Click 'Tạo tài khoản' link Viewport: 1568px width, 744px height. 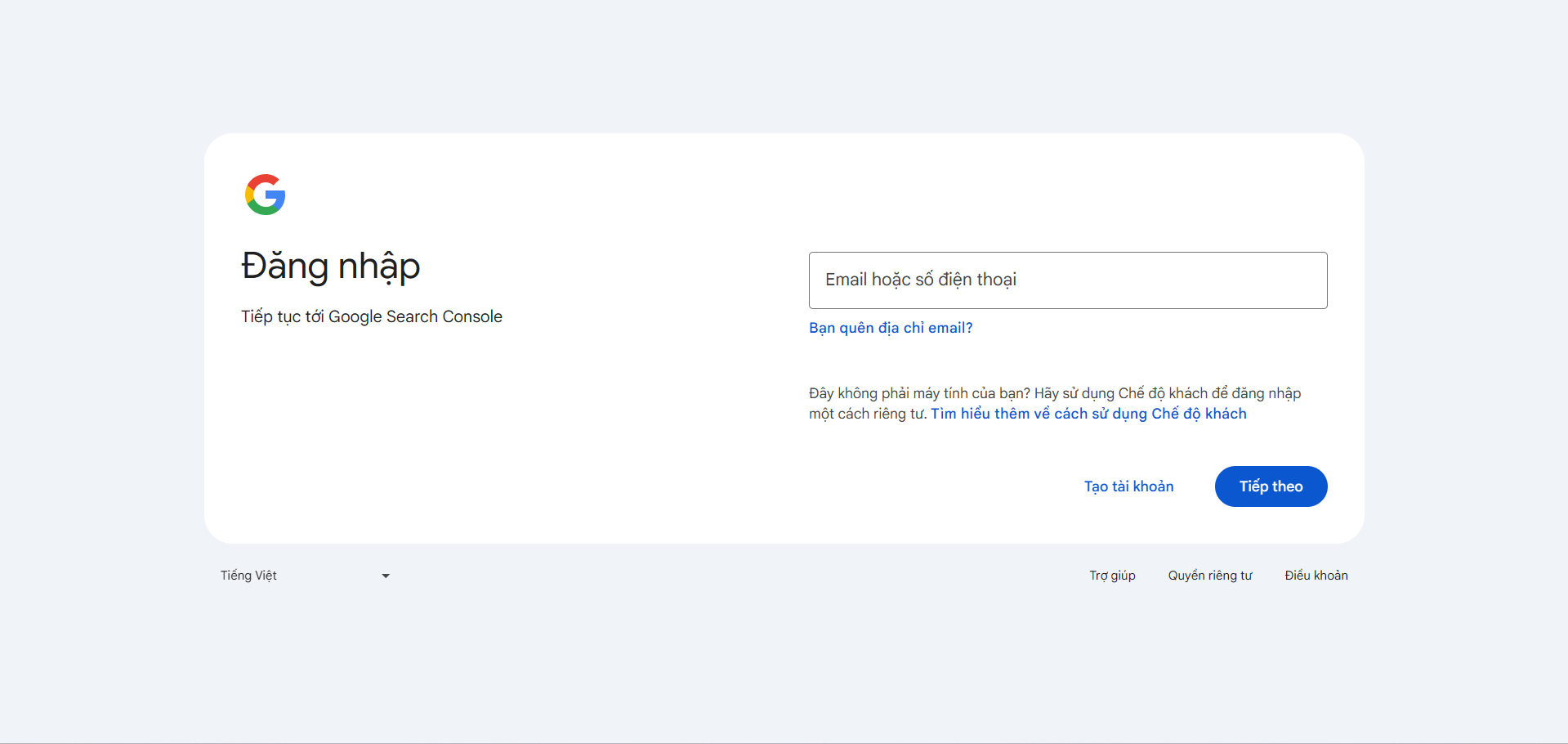[x=1128, y=486]
